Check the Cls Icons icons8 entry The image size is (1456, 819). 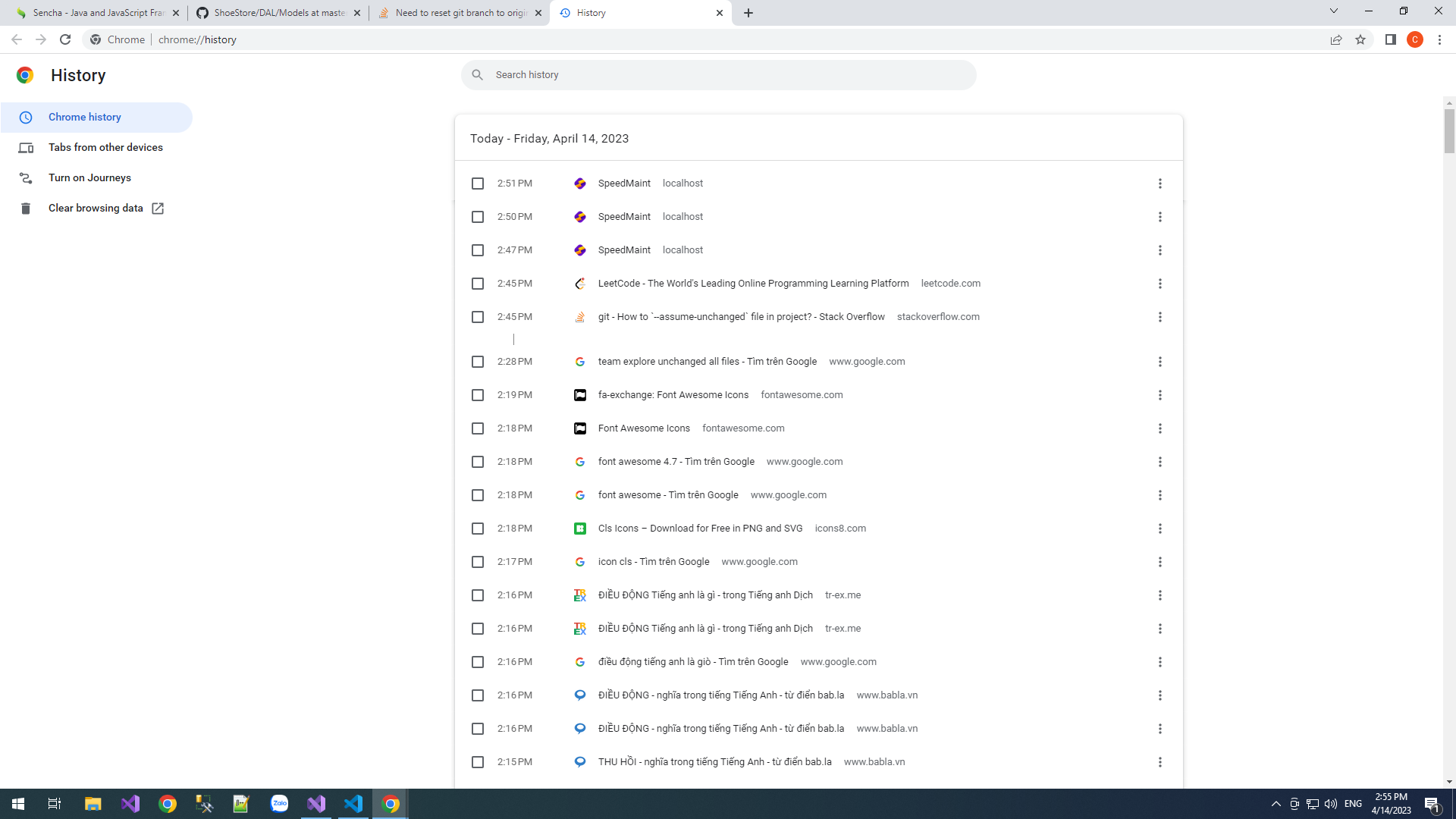pos(478,529)
